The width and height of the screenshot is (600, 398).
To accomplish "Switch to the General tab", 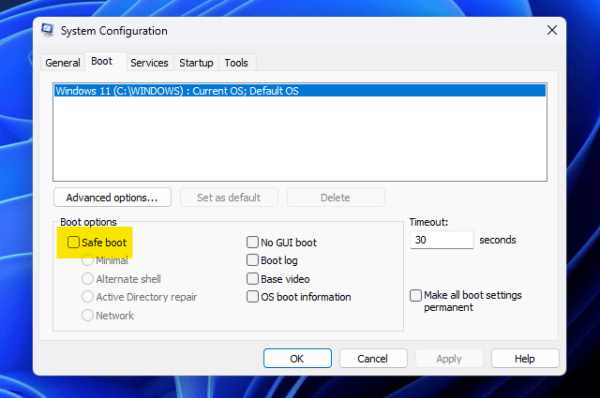I will pyautogui.click(x=63, y=63).
